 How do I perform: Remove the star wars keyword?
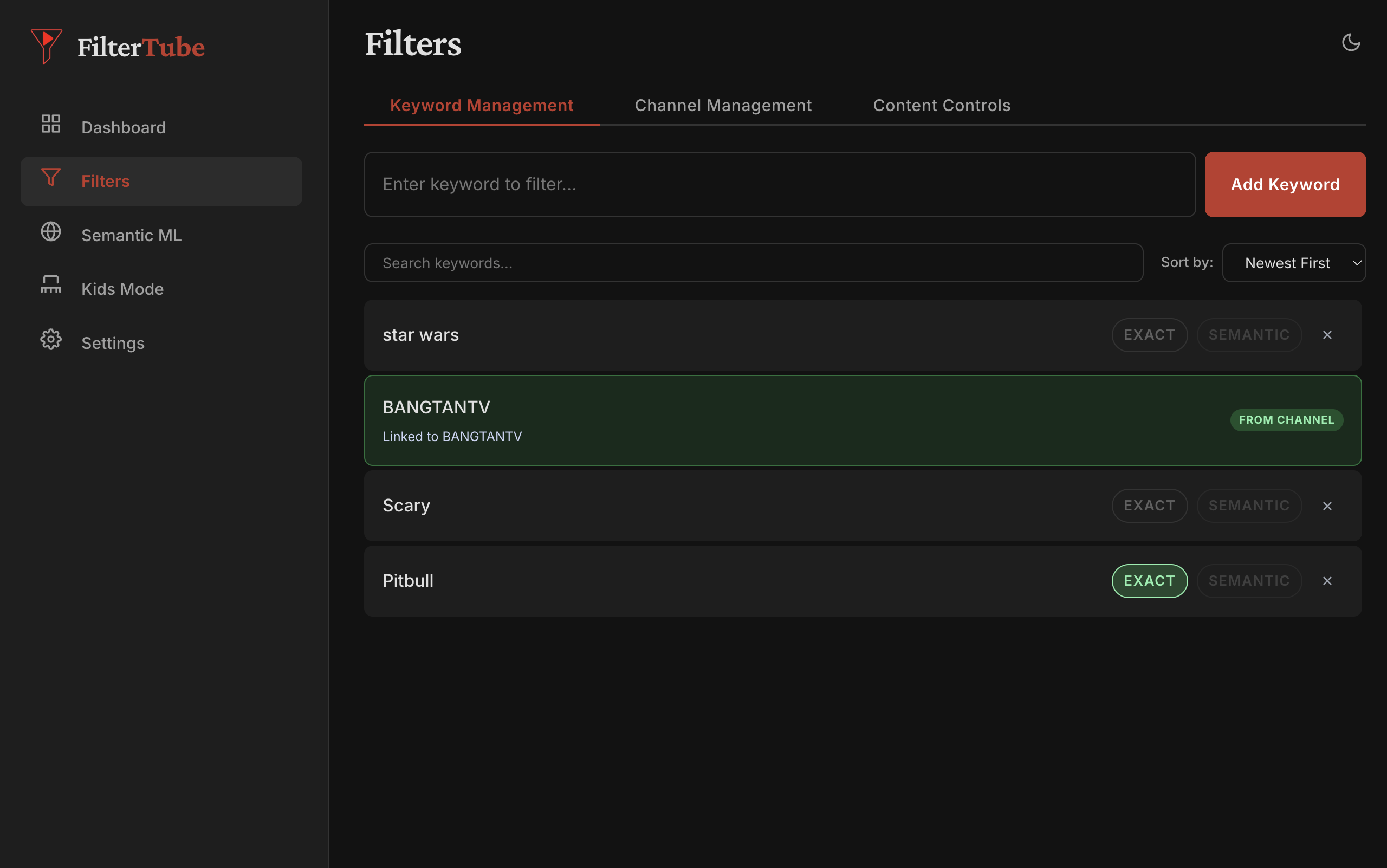pos(1327,335)
